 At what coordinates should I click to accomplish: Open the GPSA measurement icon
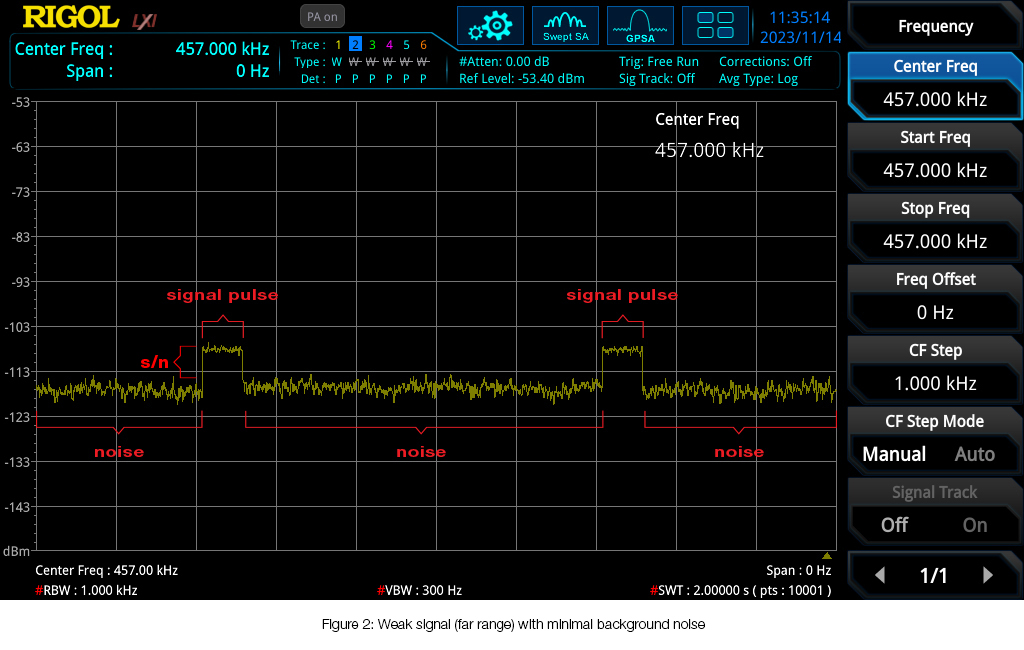click(x=640, y=26)
